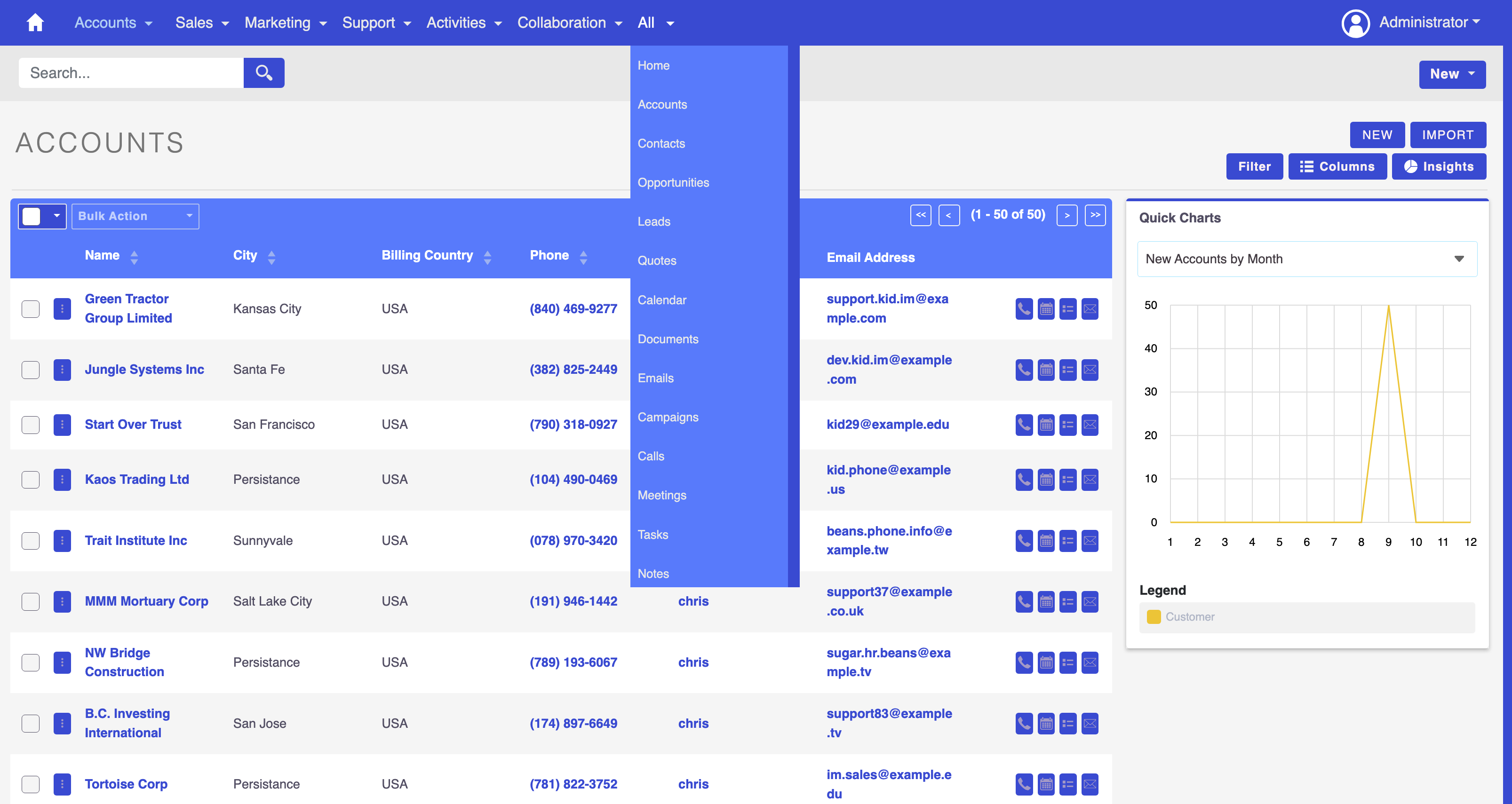Open the Bulk Action dropdown
Screen dimensions: 1512x804
pyautogui.click(x=135, y=216)
